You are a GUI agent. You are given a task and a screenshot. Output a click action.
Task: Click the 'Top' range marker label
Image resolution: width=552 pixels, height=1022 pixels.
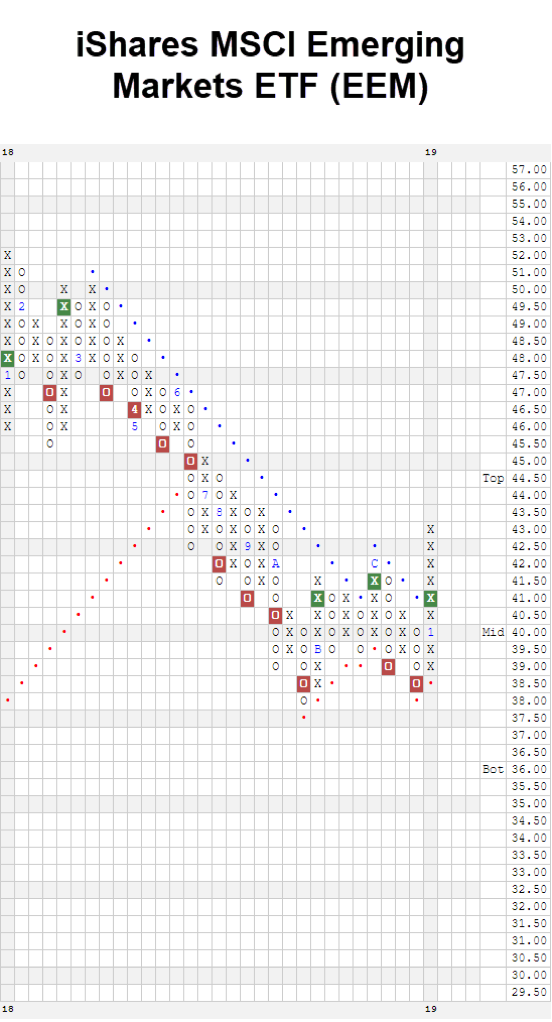pyautogui.click(x=493, y=478)
